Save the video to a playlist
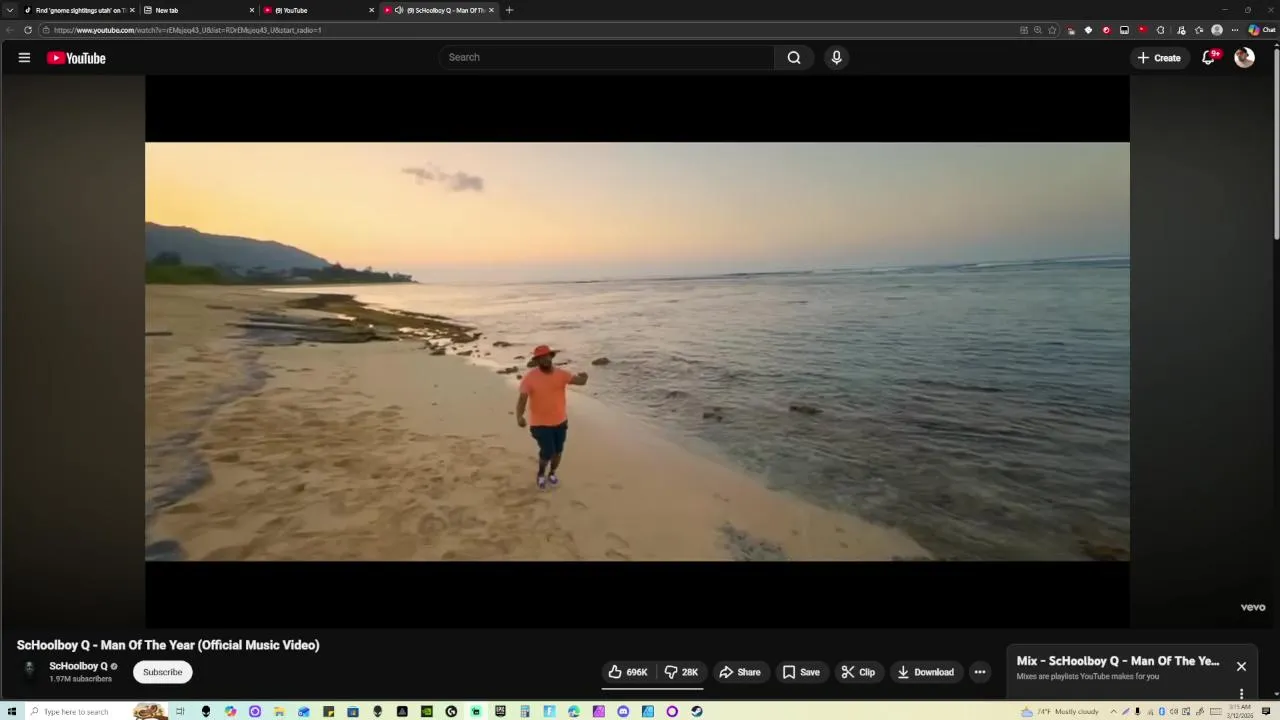This screenshot has width=1280, height=720. 801,672
